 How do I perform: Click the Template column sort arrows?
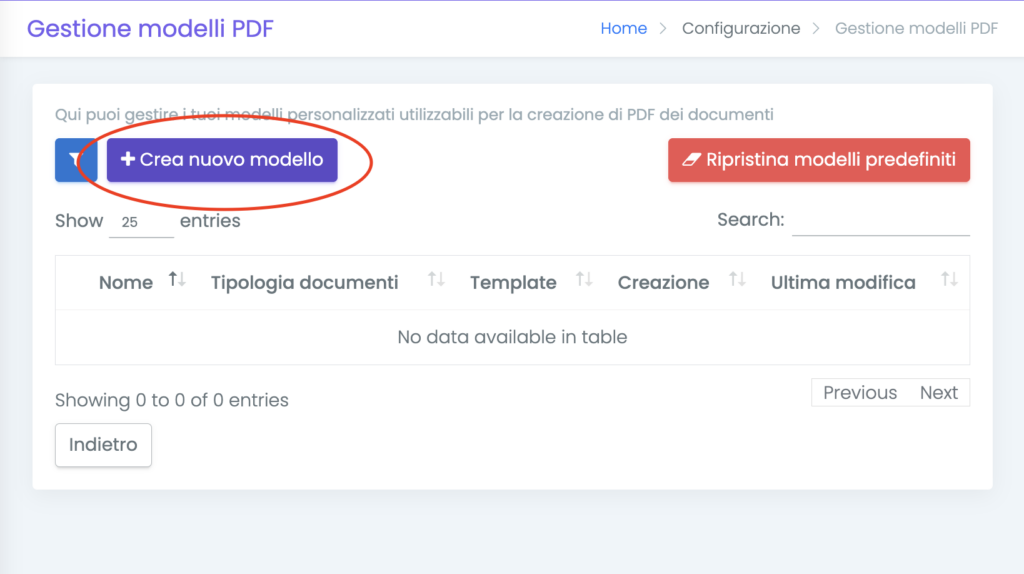coord(585,281)
